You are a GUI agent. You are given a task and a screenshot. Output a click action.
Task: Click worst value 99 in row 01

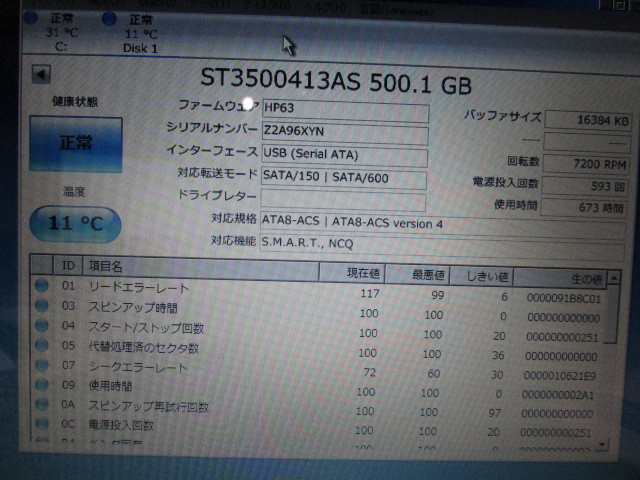pos(438,295)
